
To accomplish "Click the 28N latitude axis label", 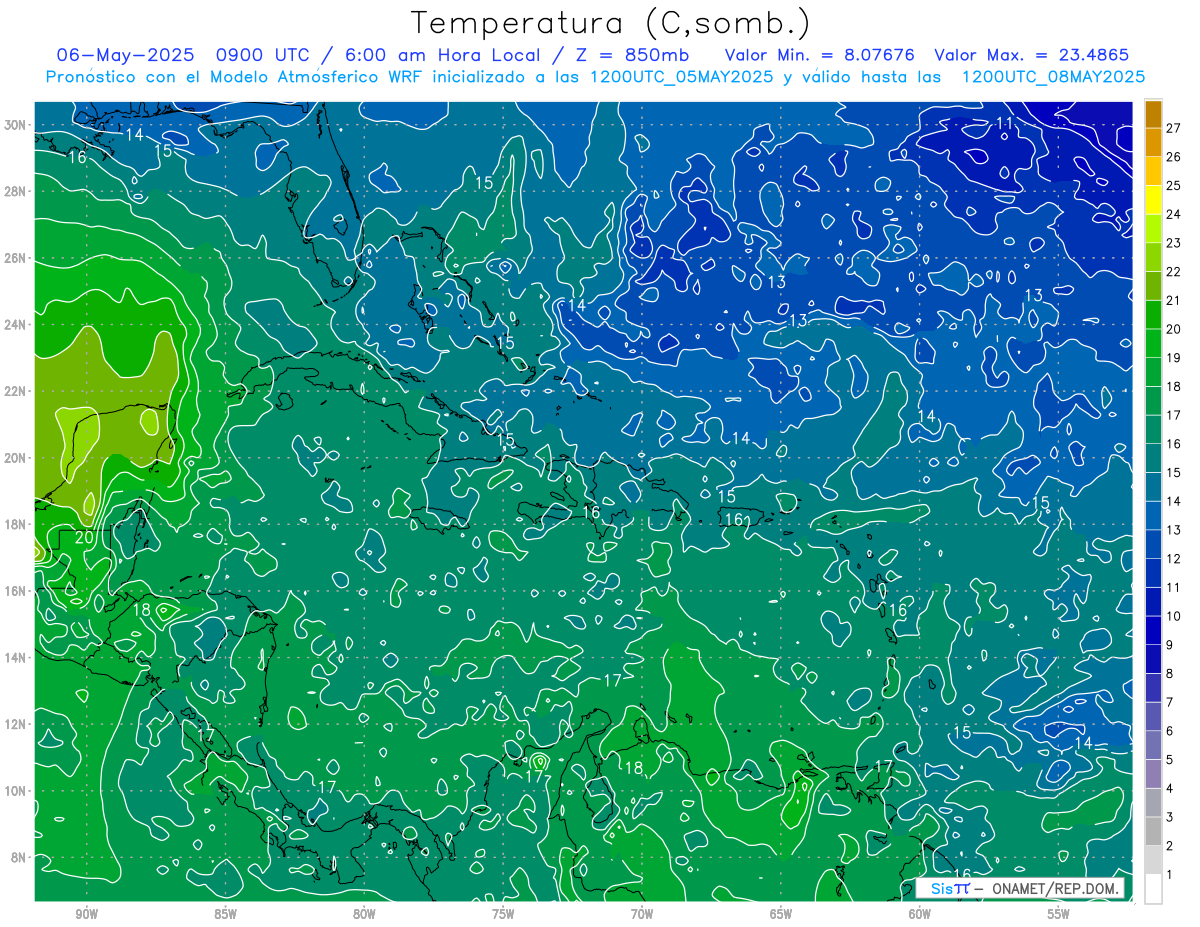I will point(14,191).
